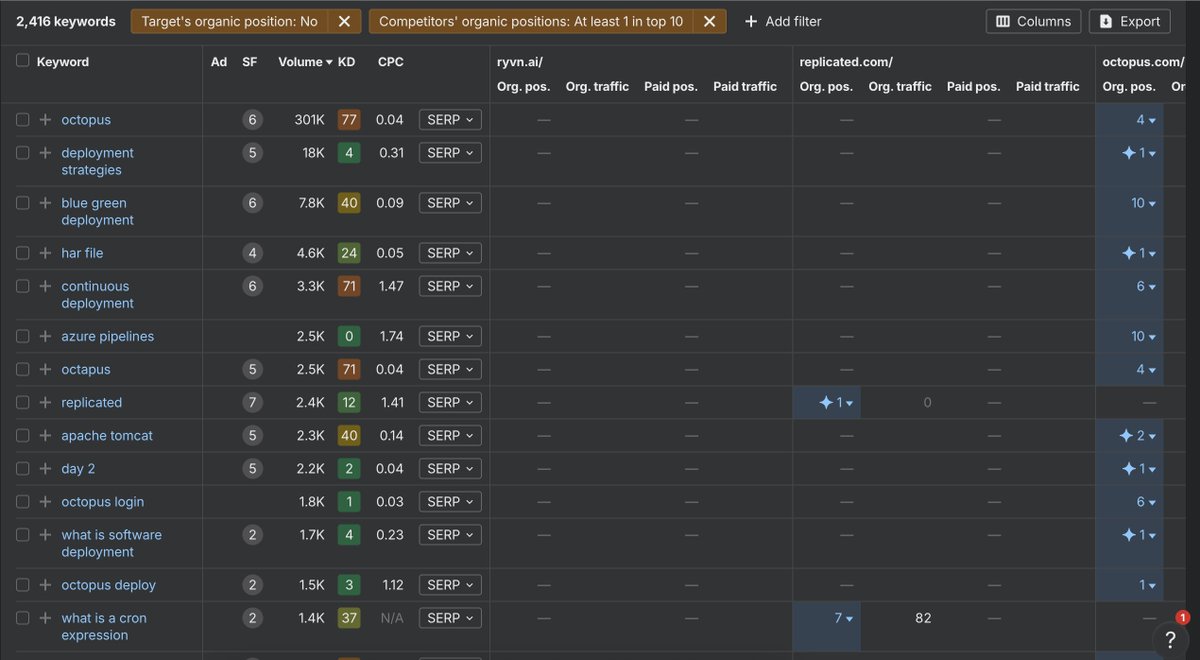Open the octopus keyword link

click(86, 120)
